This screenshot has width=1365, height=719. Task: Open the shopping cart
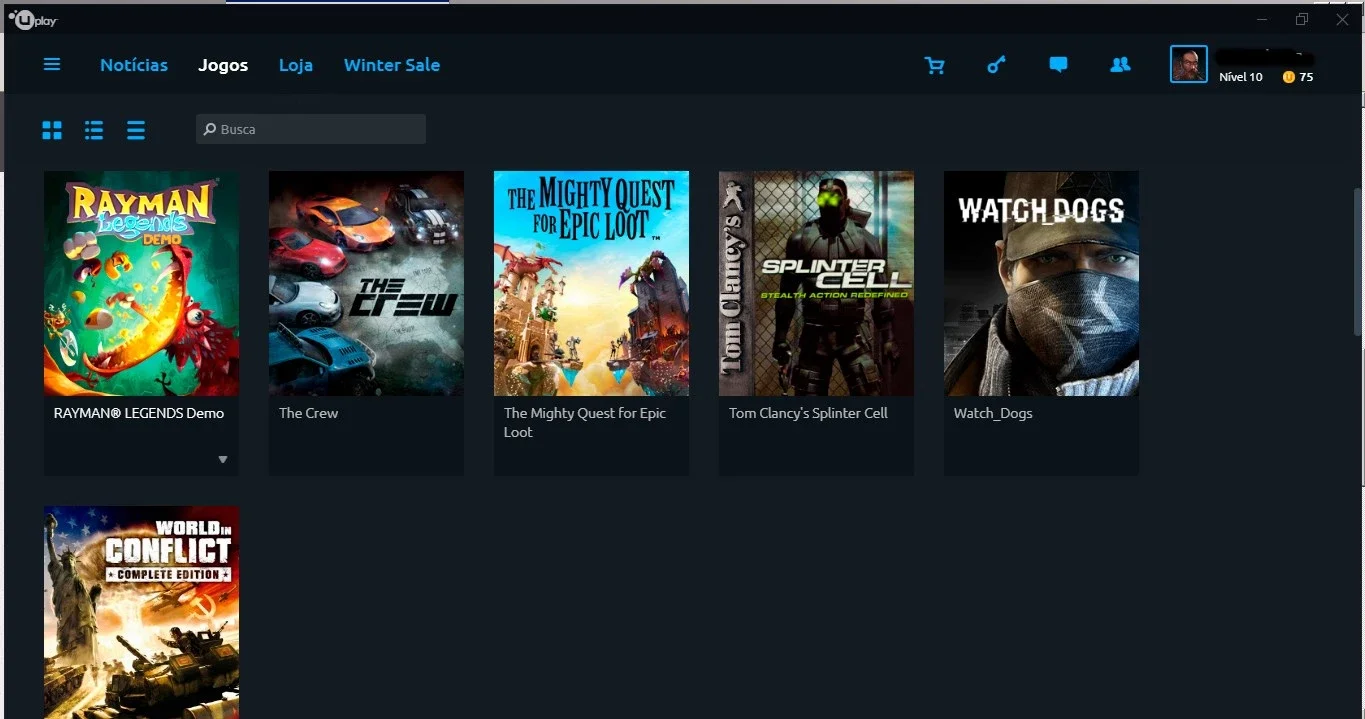point(935,65)
